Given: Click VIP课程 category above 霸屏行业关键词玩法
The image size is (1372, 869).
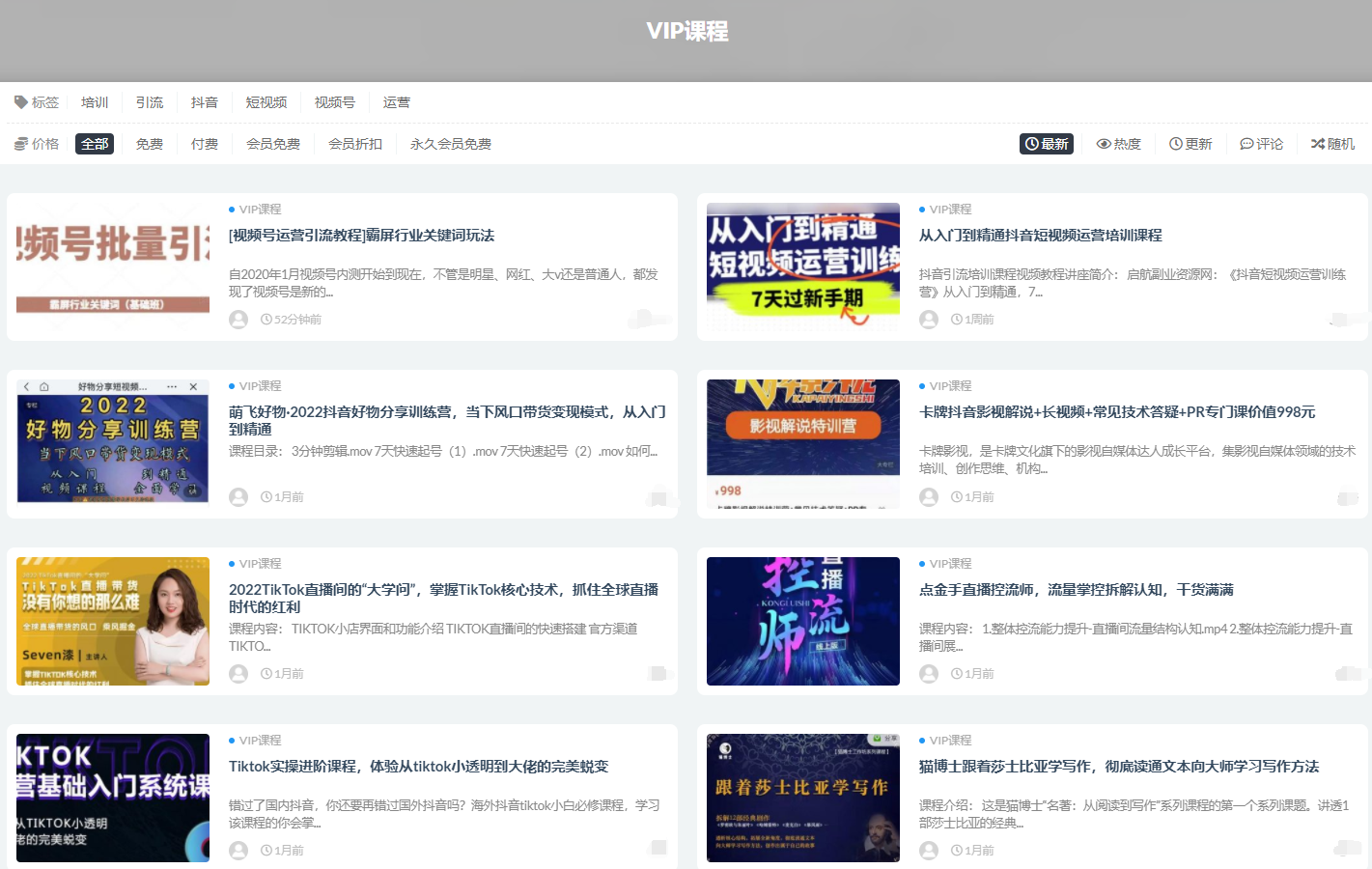Looking at the screenshot, I should (260, 210).
